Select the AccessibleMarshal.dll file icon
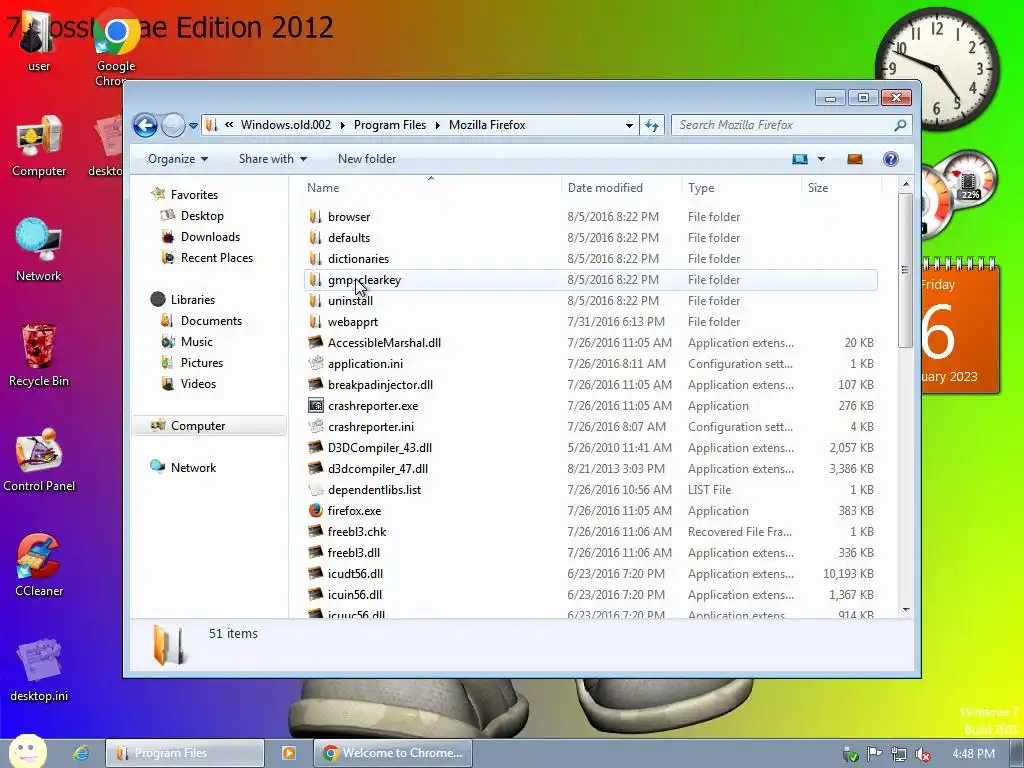 click(x=315, y=342)
